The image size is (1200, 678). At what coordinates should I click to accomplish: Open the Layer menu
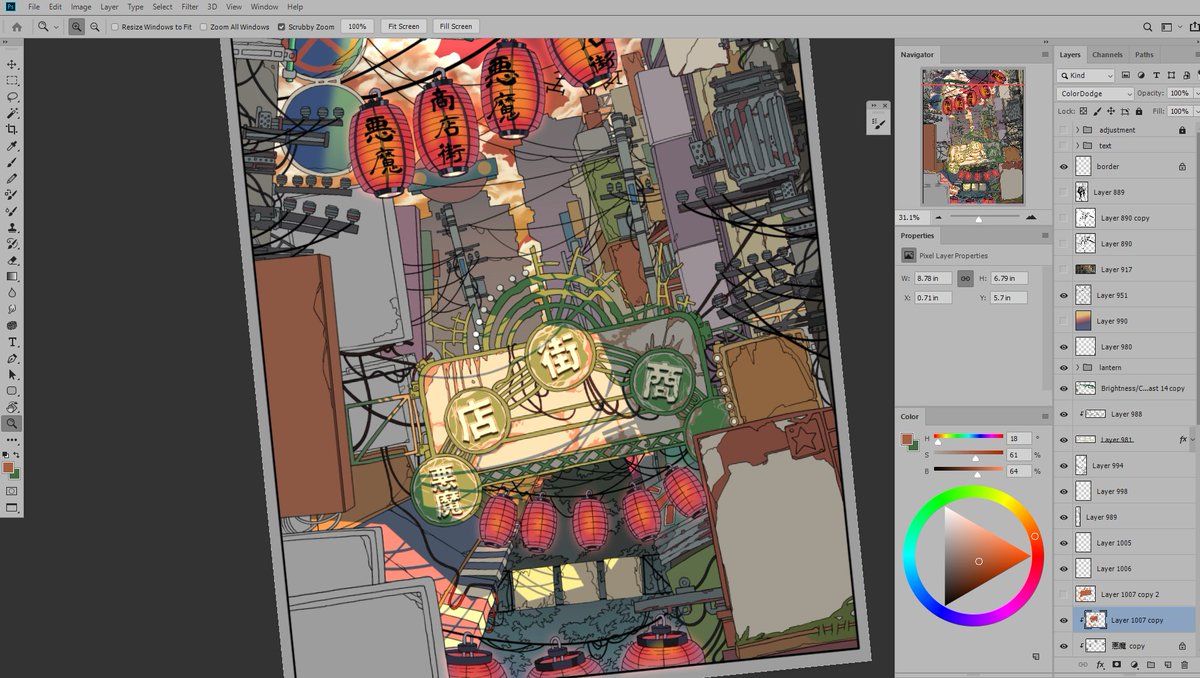[x=109, y=7]
